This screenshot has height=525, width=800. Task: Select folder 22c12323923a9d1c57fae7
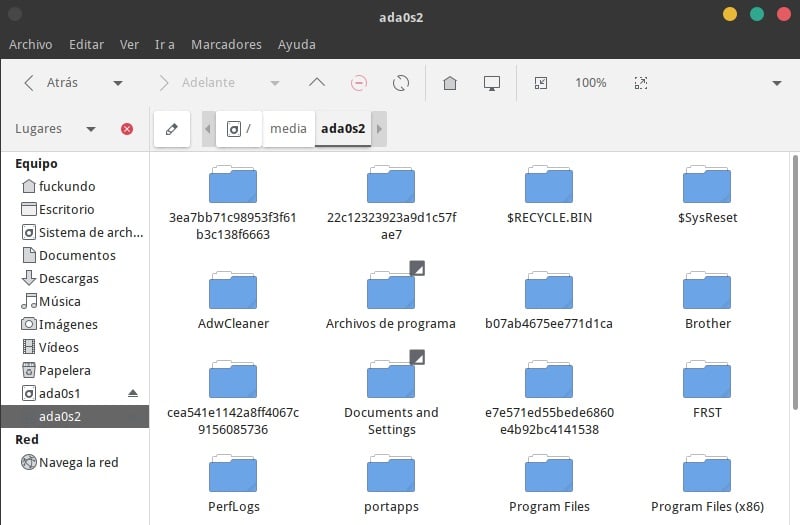point(391,203)
